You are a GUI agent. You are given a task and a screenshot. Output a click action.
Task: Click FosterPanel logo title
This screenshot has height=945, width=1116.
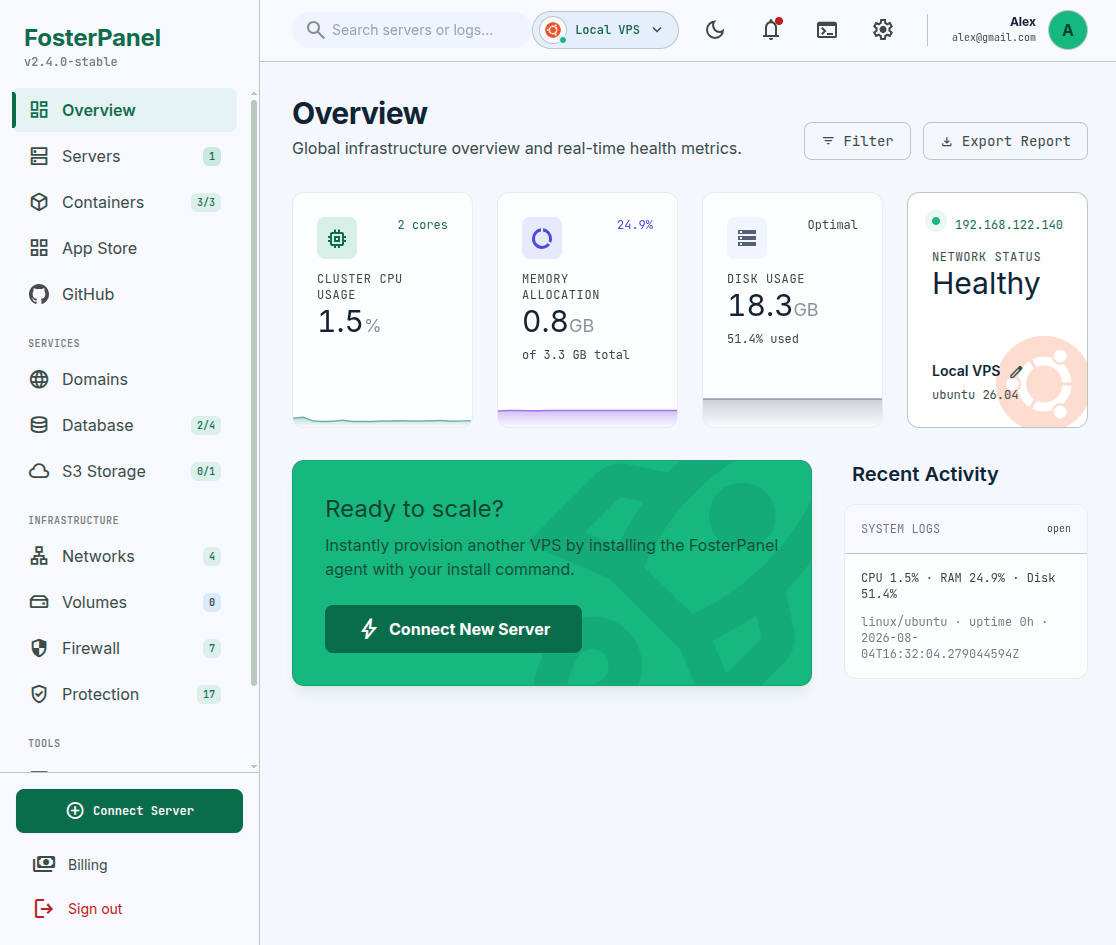[x=93, y=38]
